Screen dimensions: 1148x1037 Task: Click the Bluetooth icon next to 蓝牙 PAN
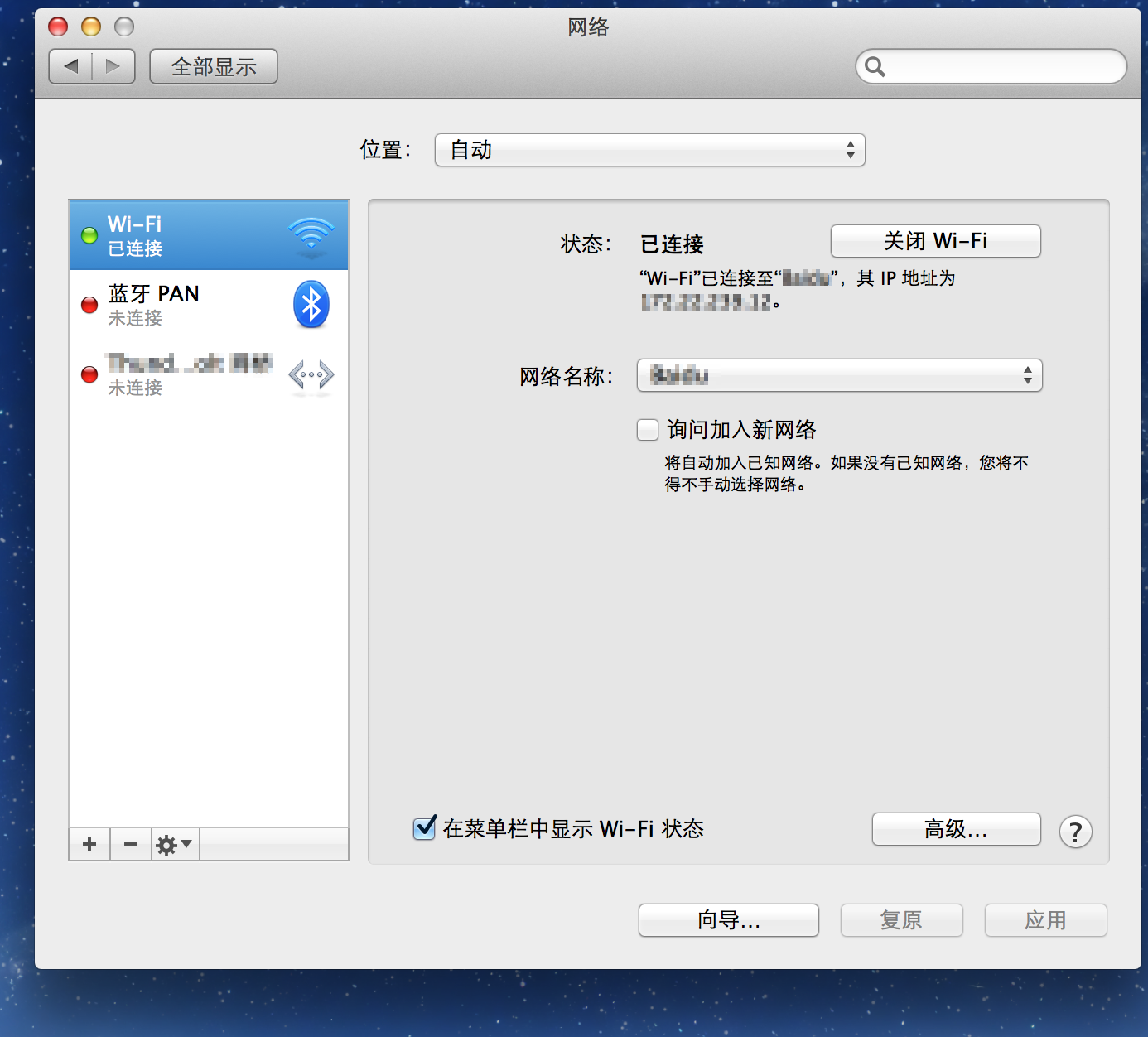point(311,304)
